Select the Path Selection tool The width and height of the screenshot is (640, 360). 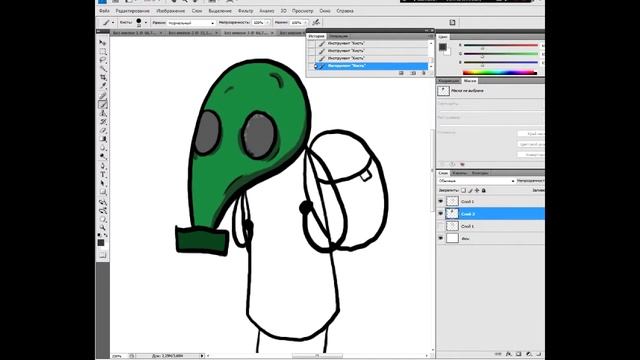pos(102,183)
